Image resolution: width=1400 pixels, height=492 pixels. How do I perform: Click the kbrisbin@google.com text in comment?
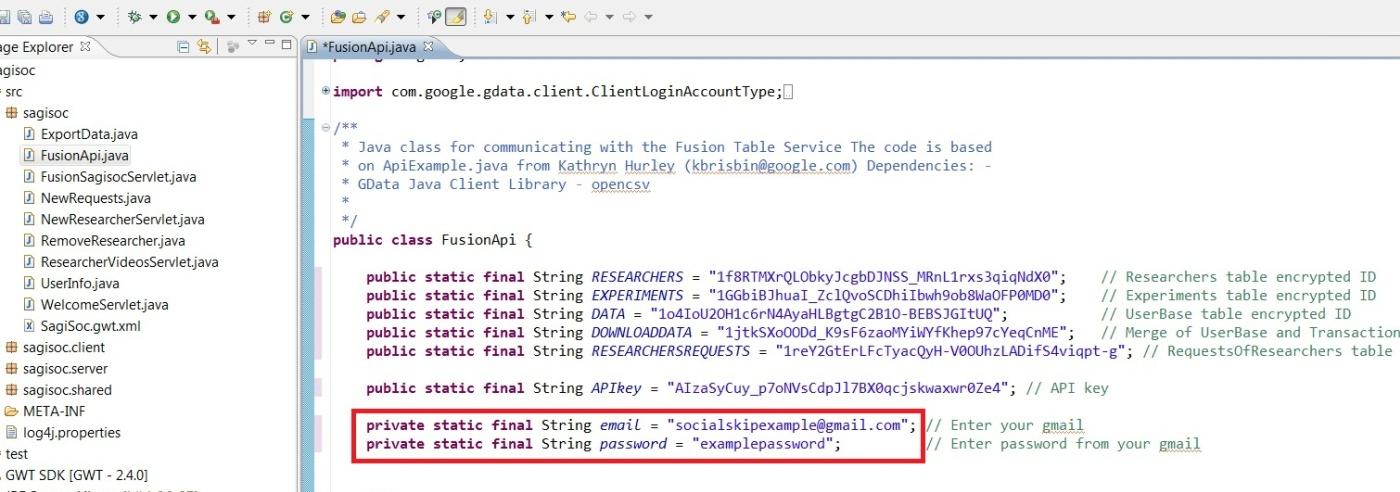coord(771,165)
